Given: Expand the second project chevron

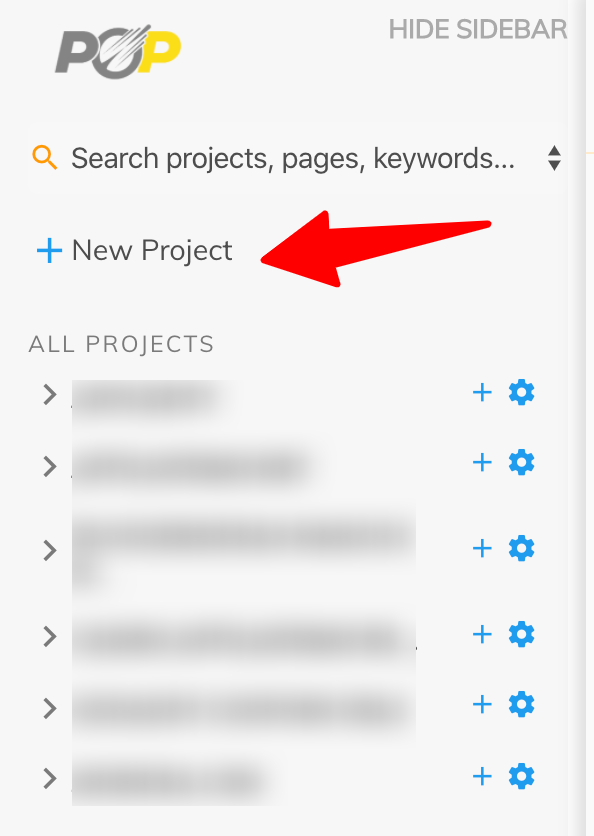Looking at the screenshot, I should (x=49, y=465).
